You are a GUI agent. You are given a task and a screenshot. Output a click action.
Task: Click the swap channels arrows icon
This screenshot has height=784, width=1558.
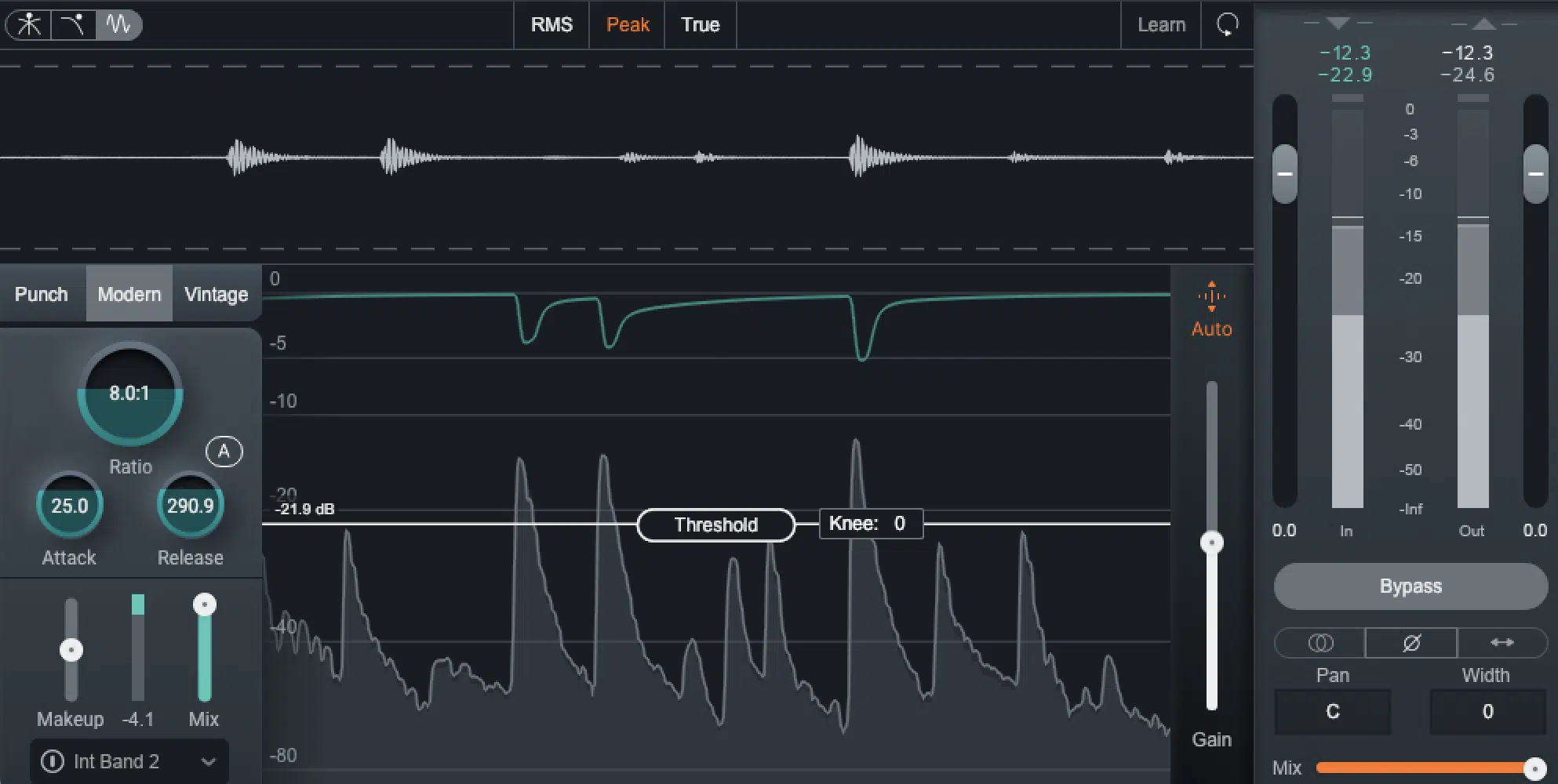tap(1502, 643)
